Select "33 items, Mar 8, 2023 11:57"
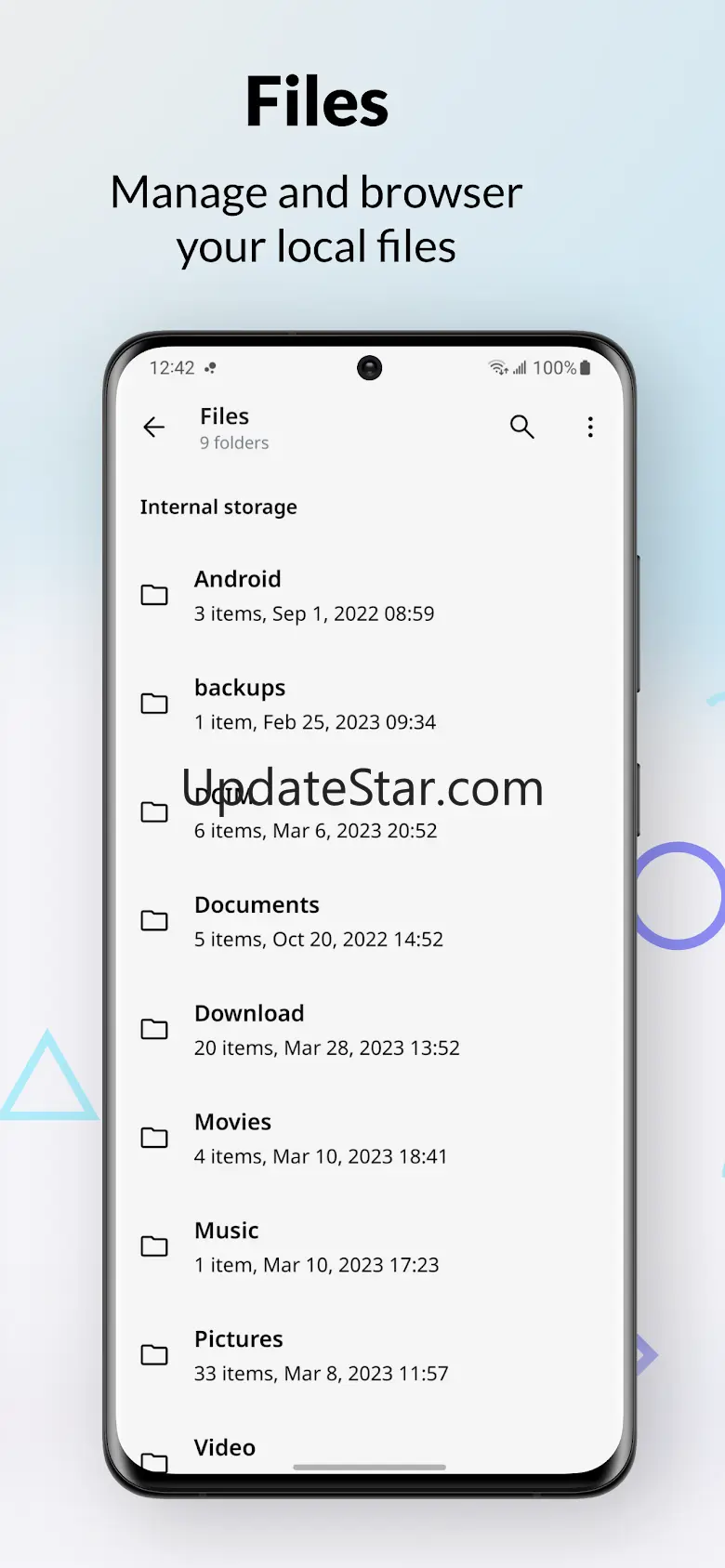This screenshot has width=725, height=1568. pyautogui.click(x=322, y=1374)
